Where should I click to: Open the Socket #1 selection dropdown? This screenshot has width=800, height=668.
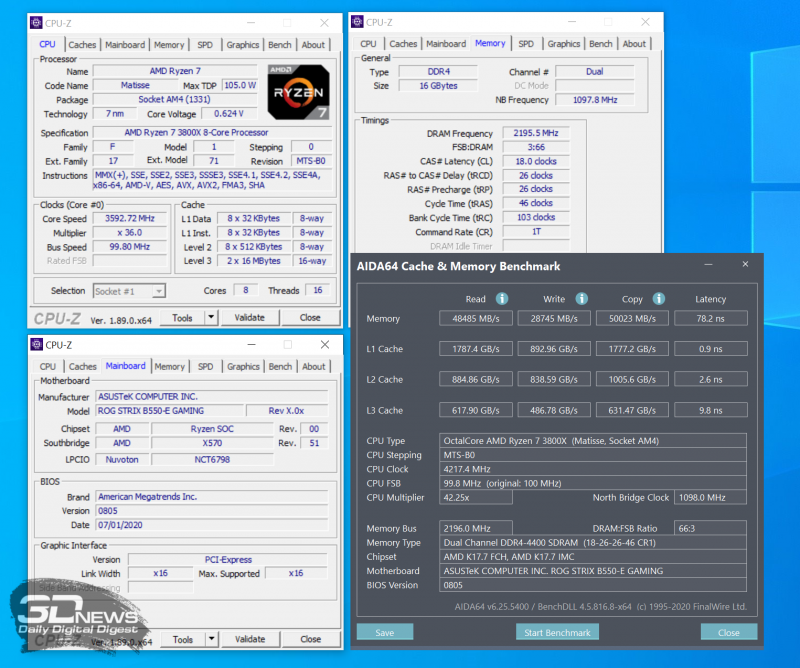point(130,291)
